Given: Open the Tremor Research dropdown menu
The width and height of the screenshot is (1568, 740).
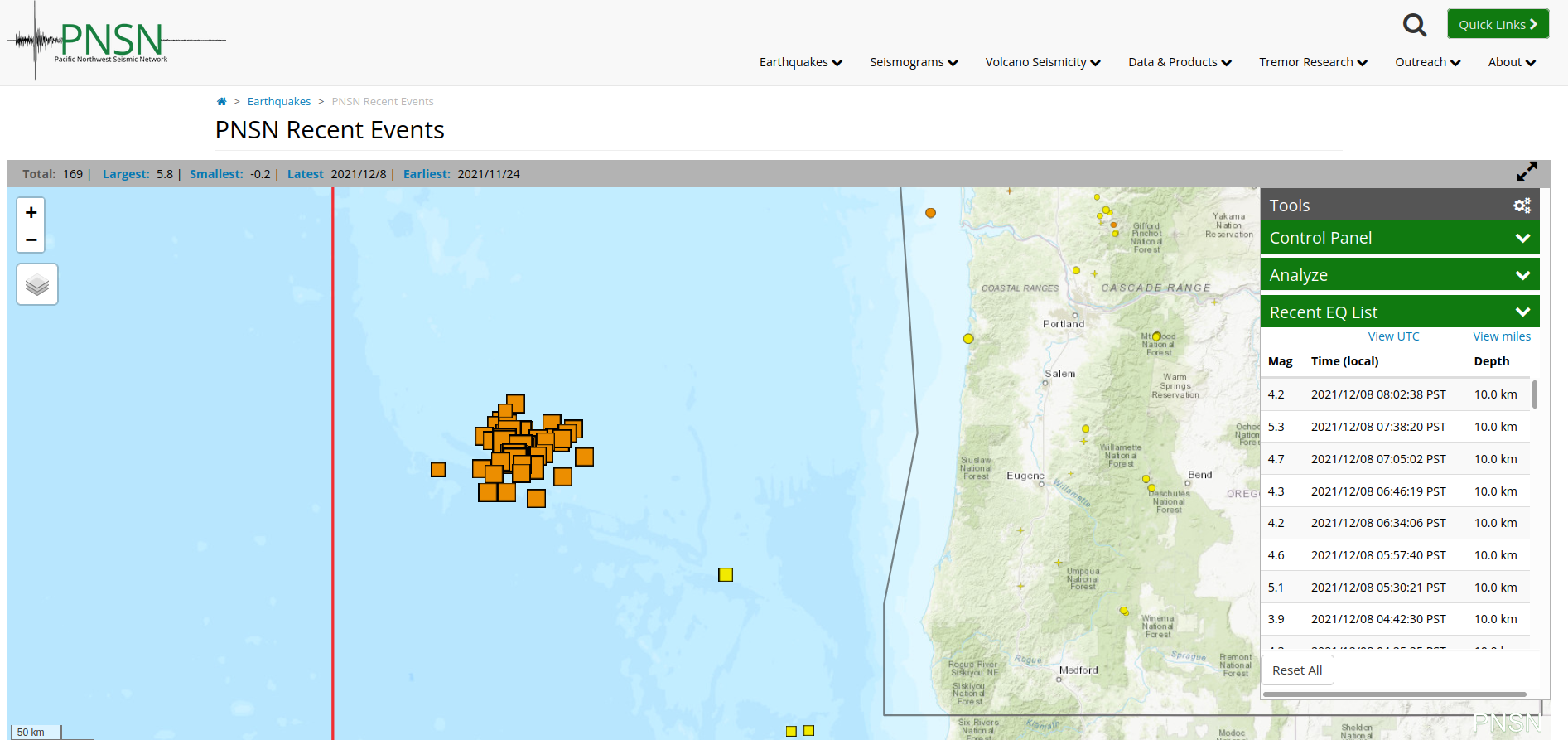Looking at the screenshot, I should pyautogui.click(x=1313, y=62).
